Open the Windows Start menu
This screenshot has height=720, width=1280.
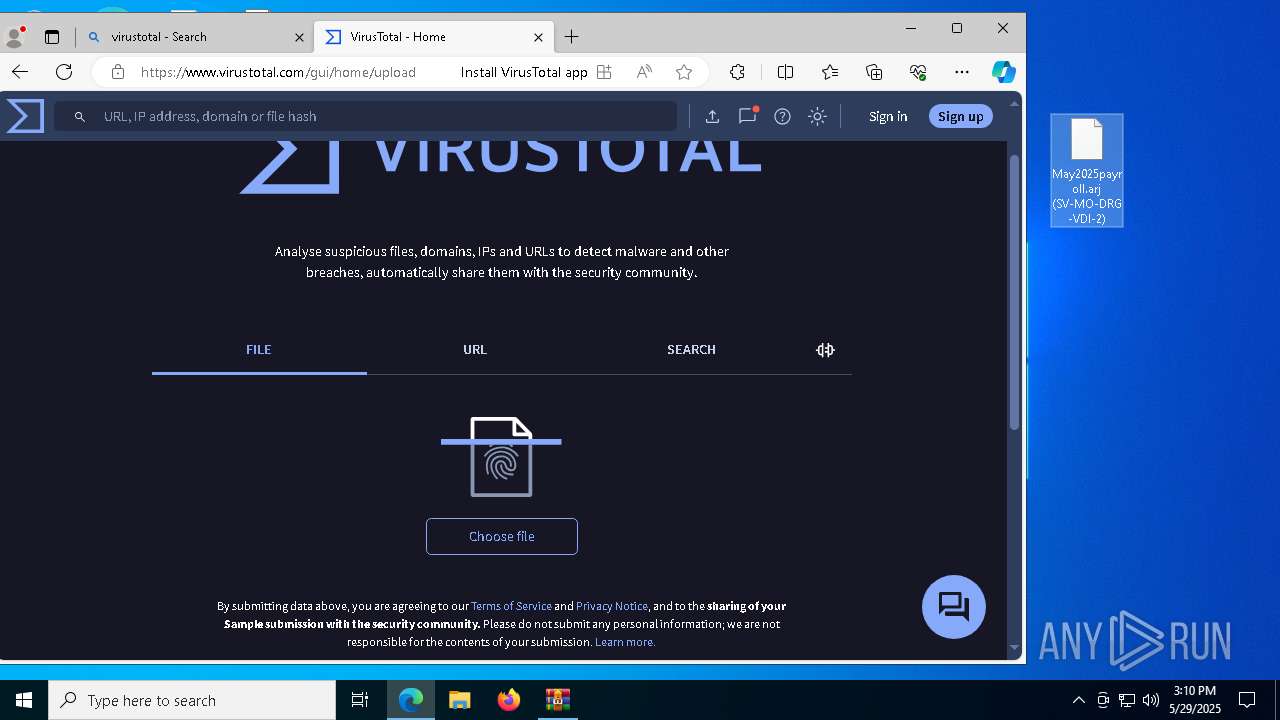coord(24,700)
